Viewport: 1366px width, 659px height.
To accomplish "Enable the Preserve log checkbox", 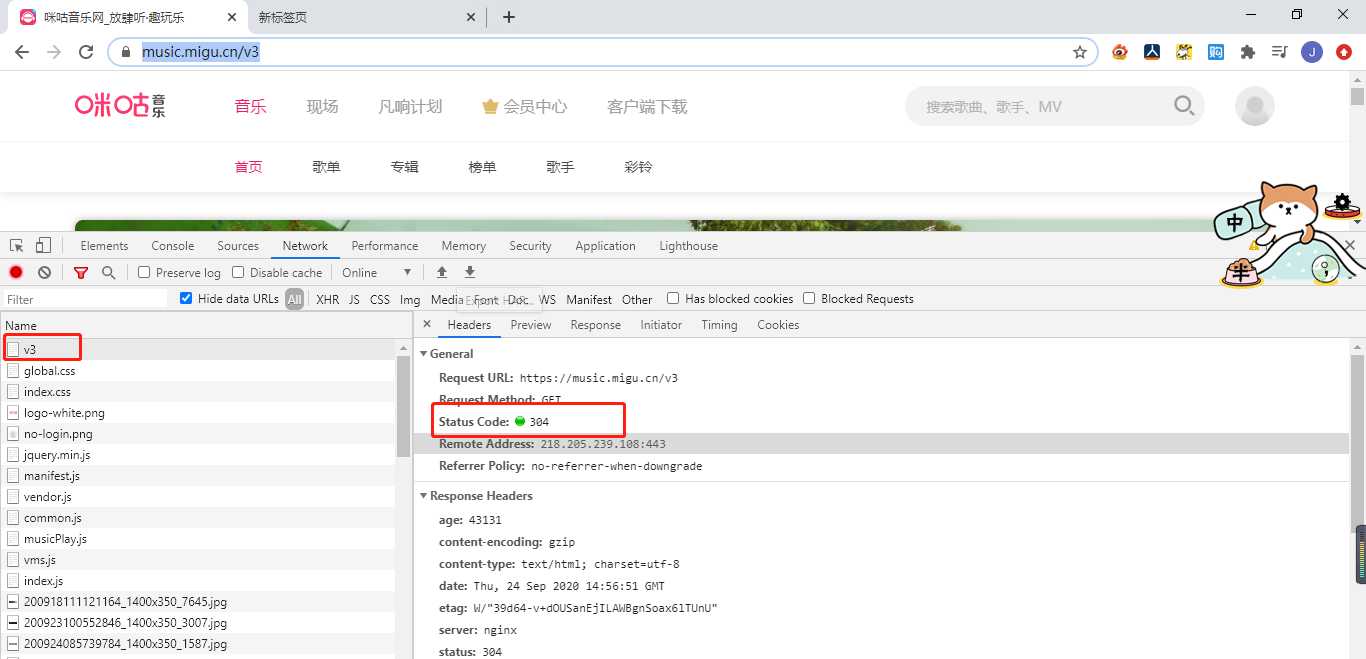I will [x=144, y=272].
